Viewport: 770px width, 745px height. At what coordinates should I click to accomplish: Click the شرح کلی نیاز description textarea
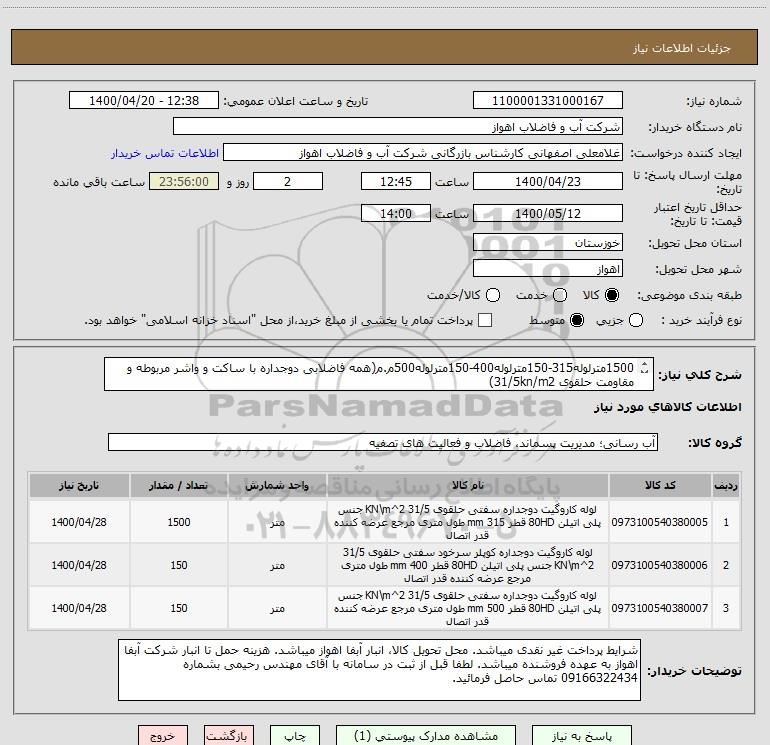pyautogui.click(x=379, y=374)
